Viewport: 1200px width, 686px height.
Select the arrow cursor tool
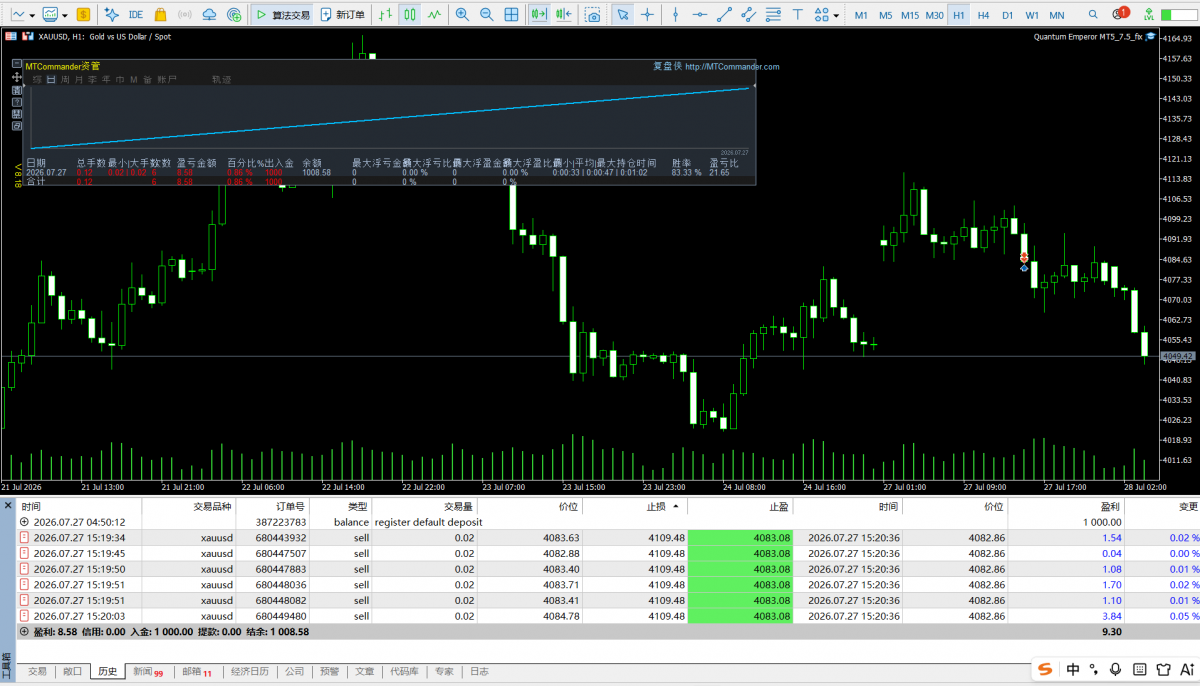622,15
